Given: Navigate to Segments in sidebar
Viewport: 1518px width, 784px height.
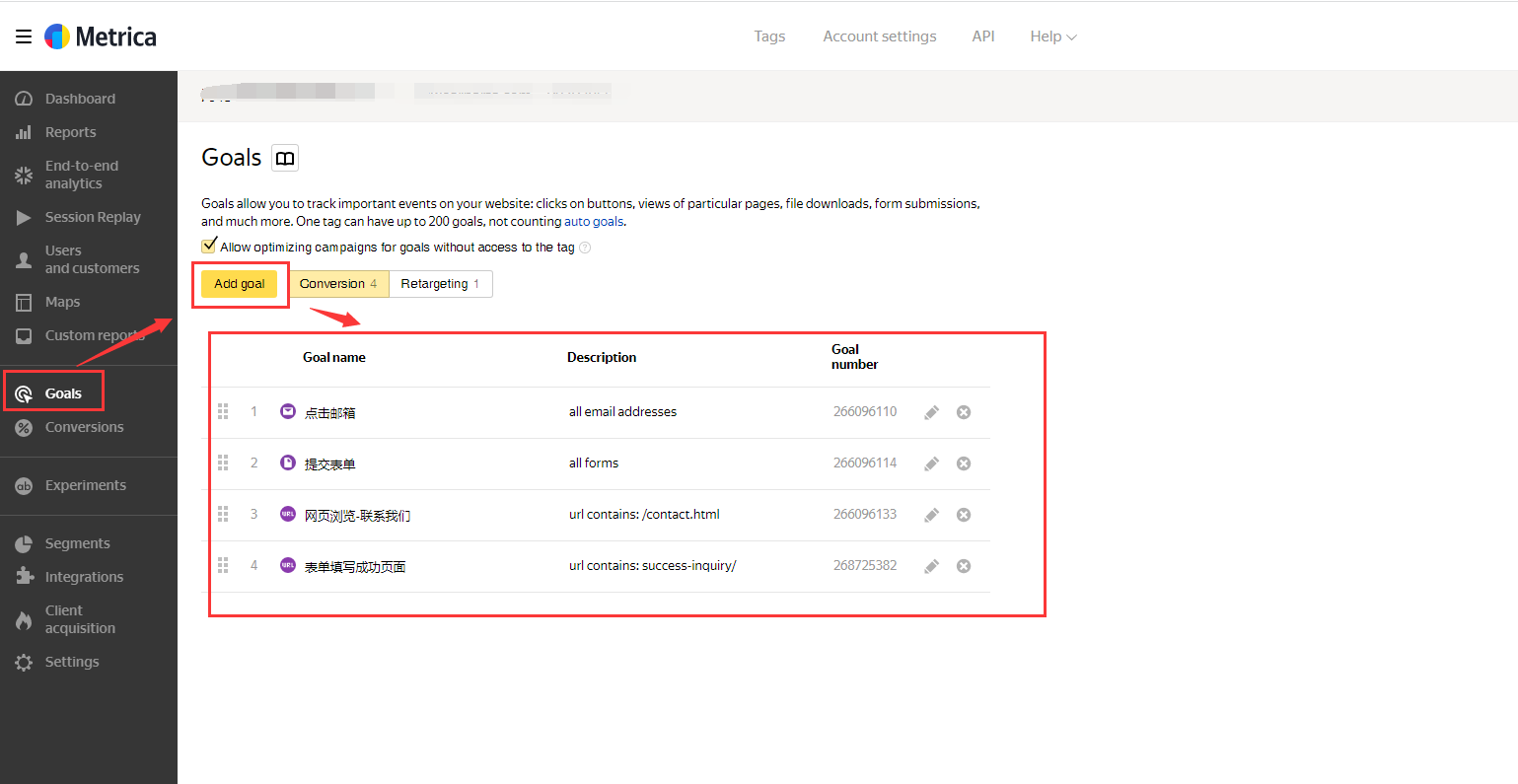Looking at the screenshot, I should coord(77,543).
